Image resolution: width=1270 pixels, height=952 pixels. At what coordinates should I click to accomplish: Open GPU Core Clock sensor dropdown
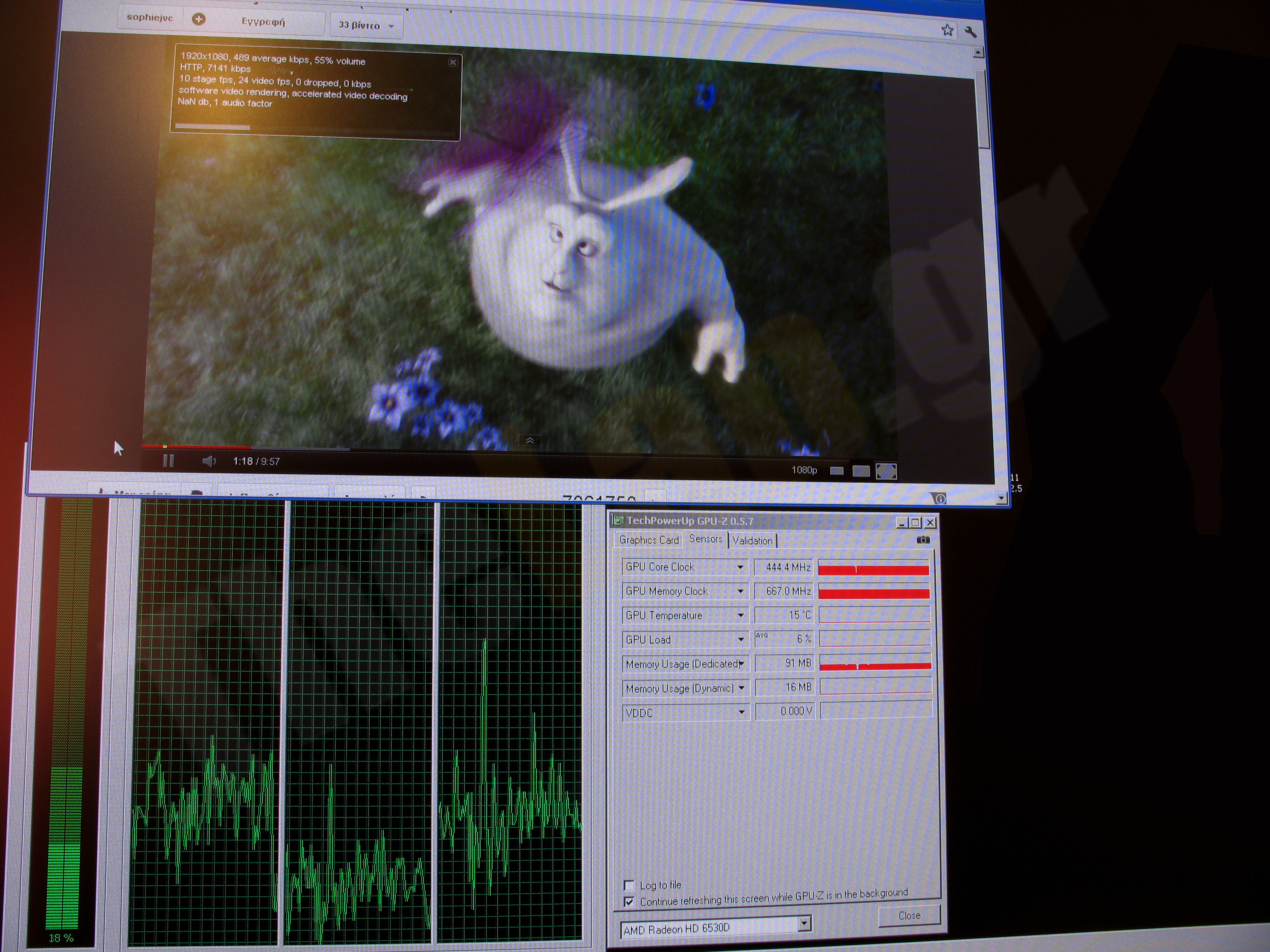[740, 567]
